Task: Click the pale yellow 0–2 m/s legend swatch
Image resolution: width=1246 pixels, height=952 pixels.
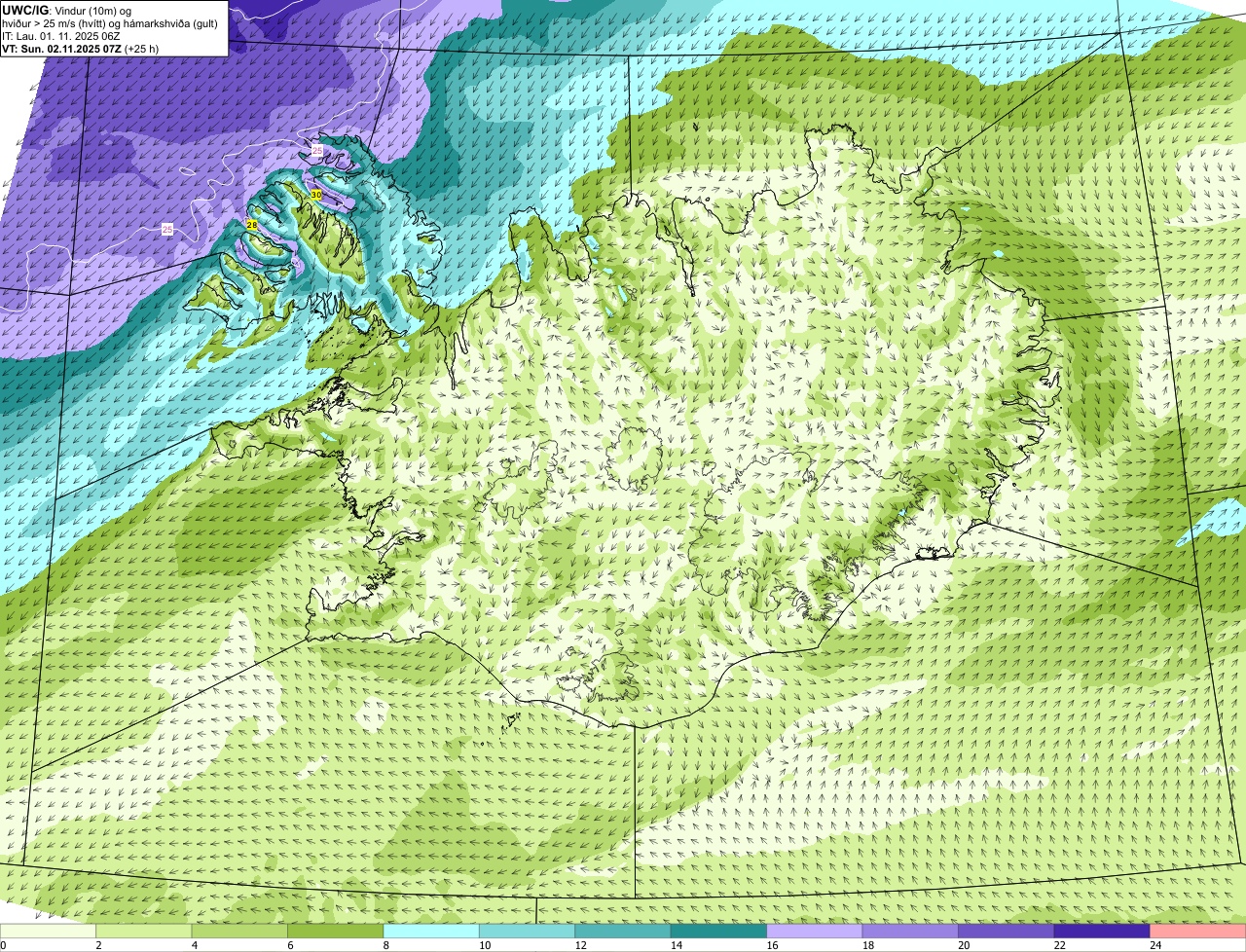Action: coord(49,932)
